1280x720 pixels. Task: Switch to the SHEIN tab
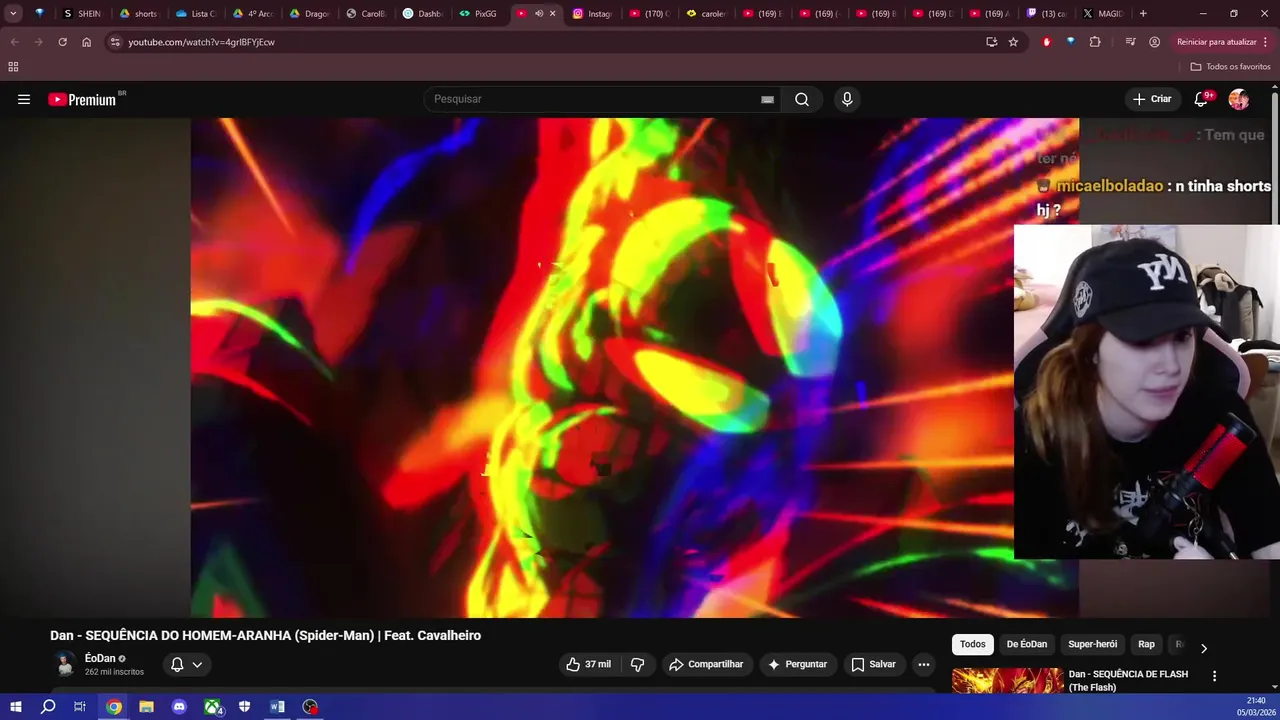click(82, 13)
